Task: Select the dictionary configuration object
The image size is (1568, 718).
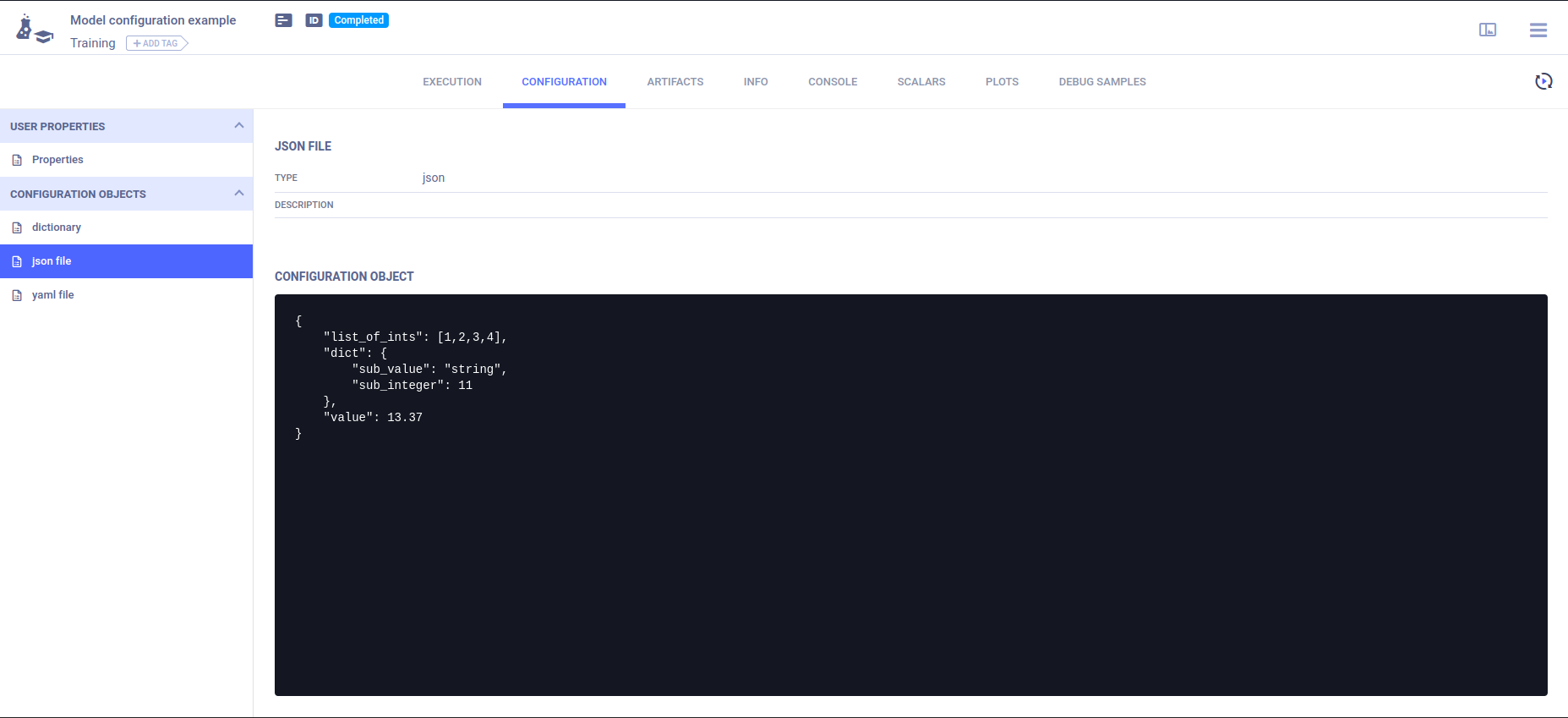Action: (57, 227)
